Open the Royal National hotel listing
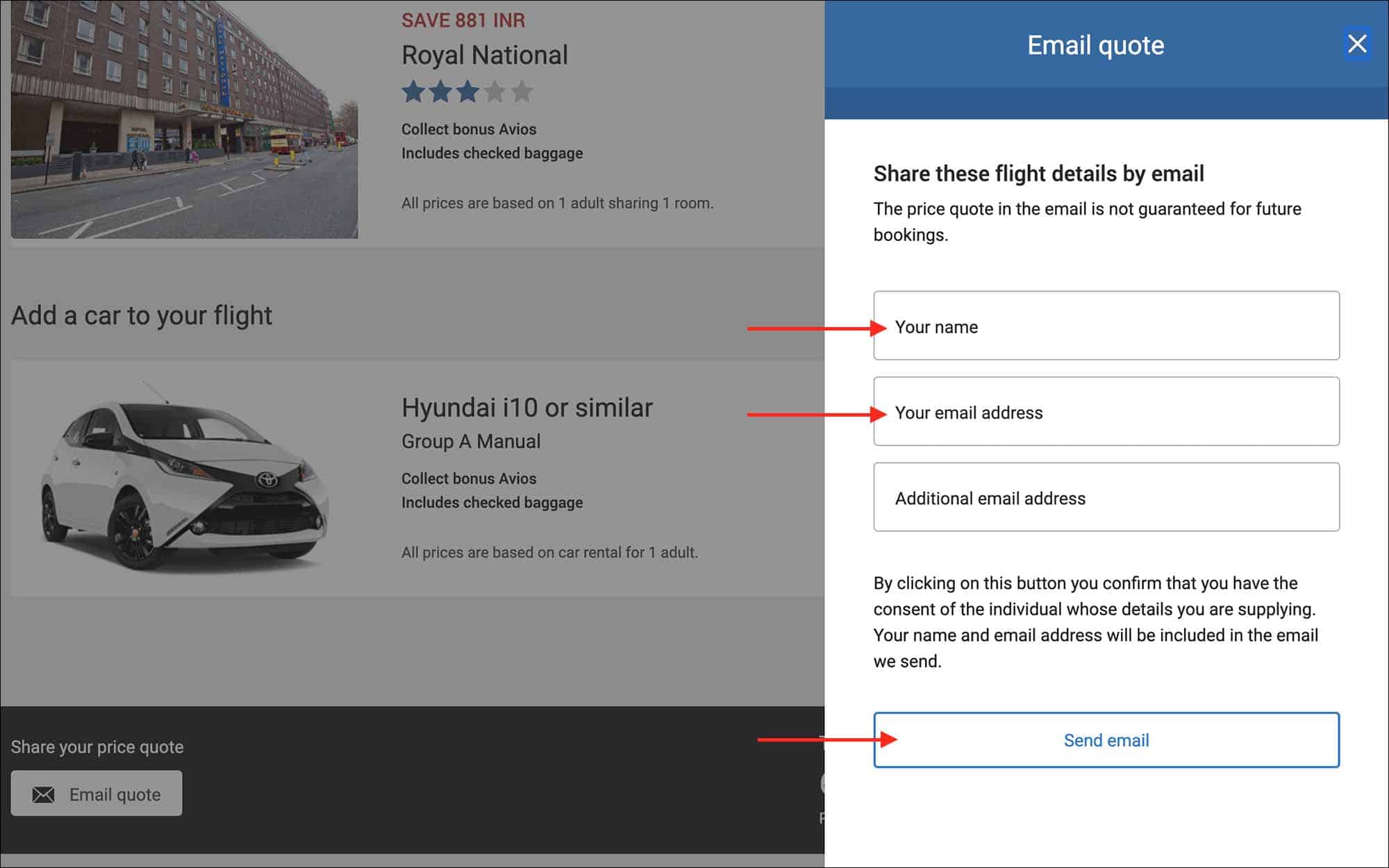The width and height of the screenshot is (1389, 868). pyautogui.click(x=485, y=55)
